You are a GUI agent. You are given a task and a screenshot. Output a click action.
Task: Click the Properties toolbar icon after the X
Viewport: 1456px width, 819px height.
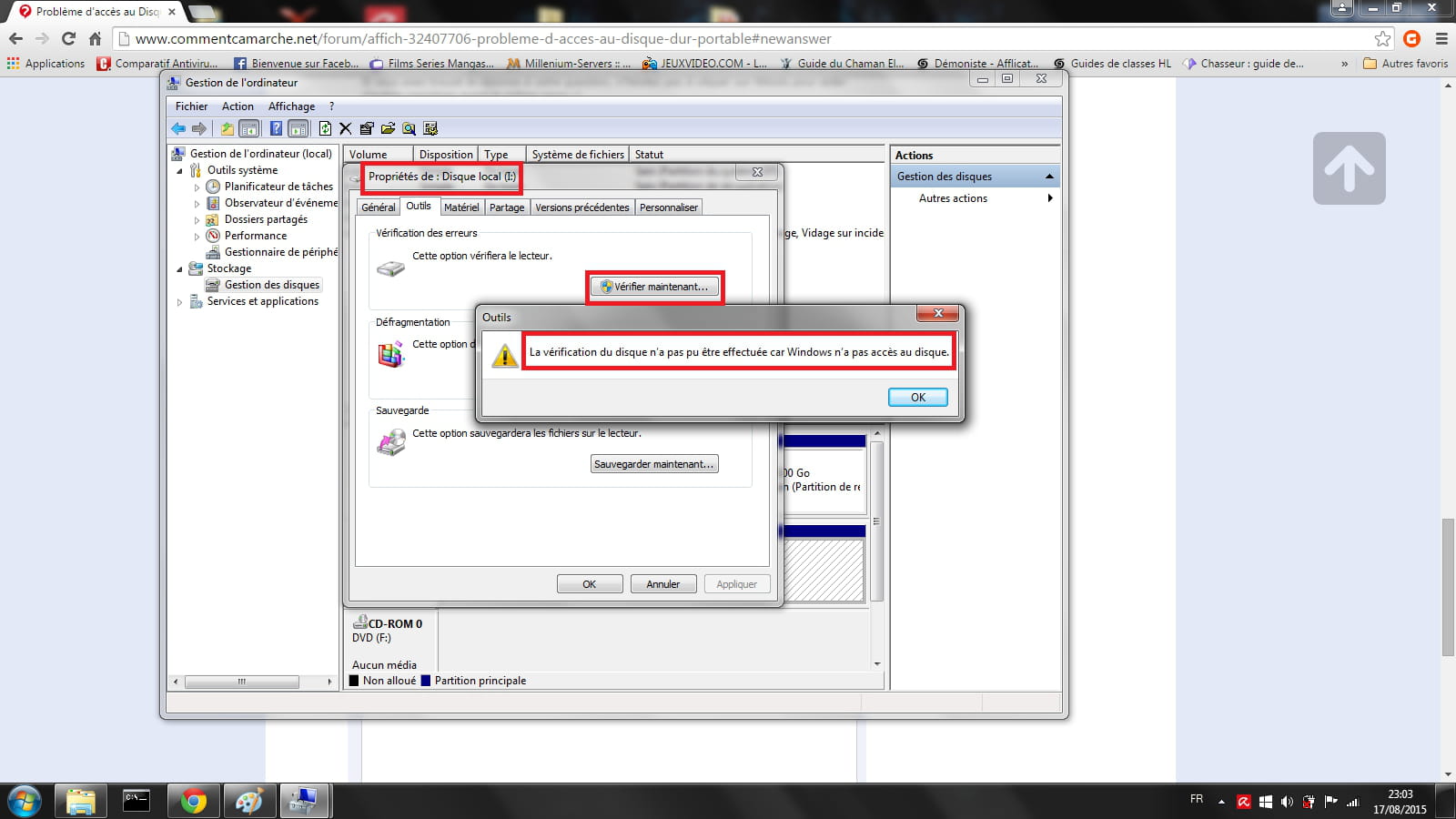coord(367,128)
